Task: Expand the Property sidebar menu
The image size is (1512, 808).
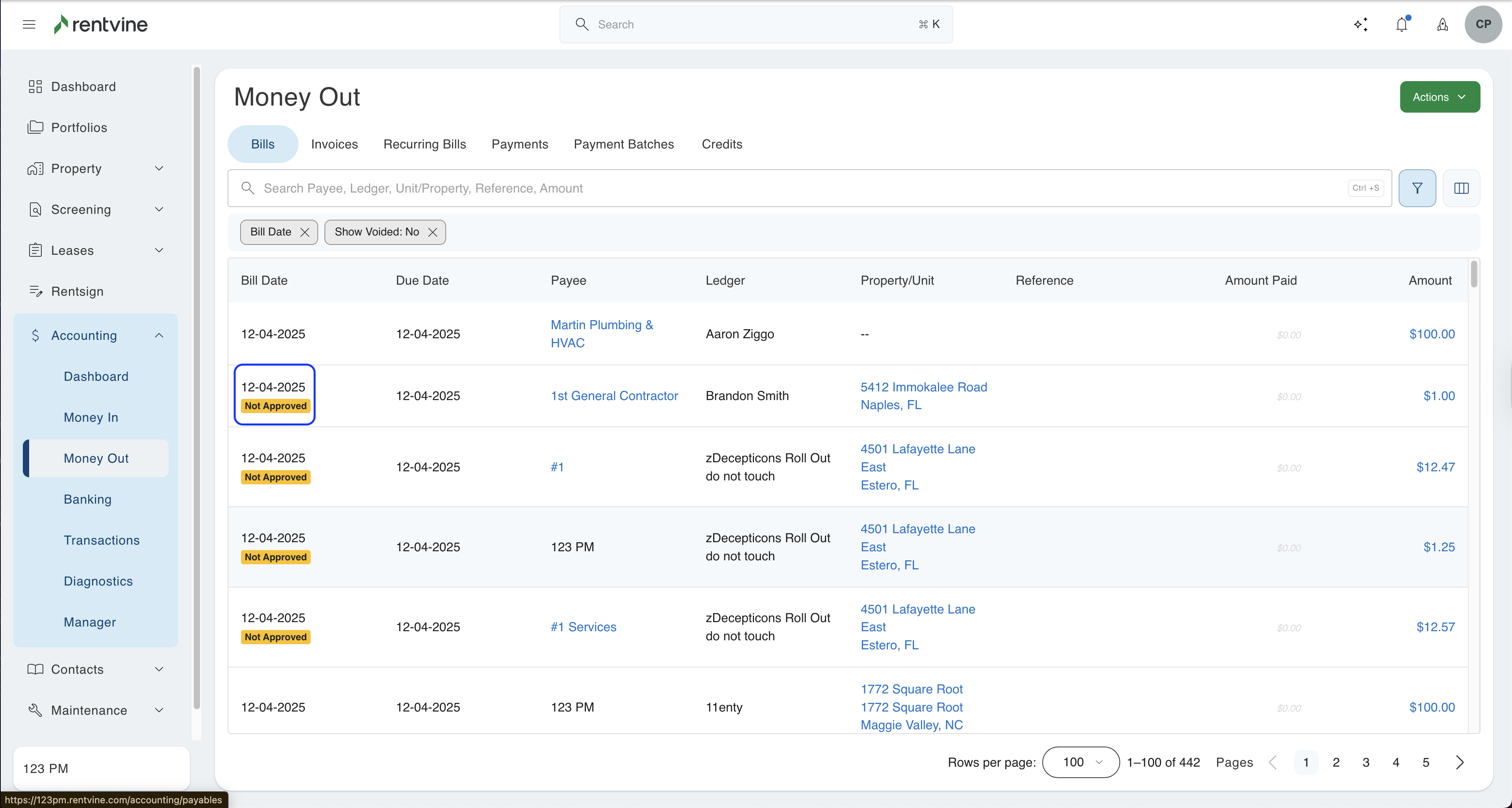Action: [159, 169]
